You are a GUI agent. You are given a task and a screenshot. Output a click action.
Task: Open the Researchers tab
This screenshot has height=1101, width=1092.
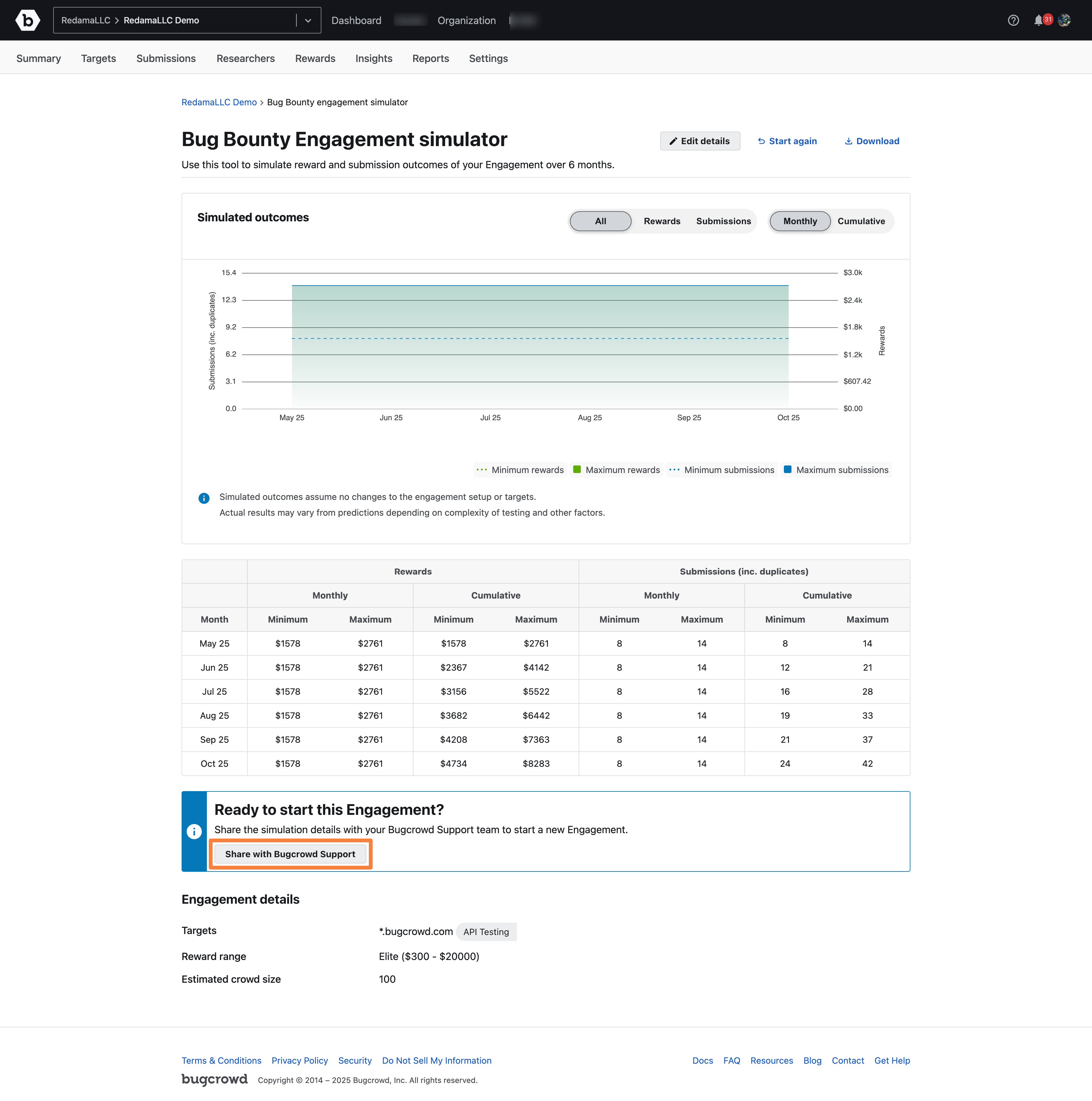point(246,58)
